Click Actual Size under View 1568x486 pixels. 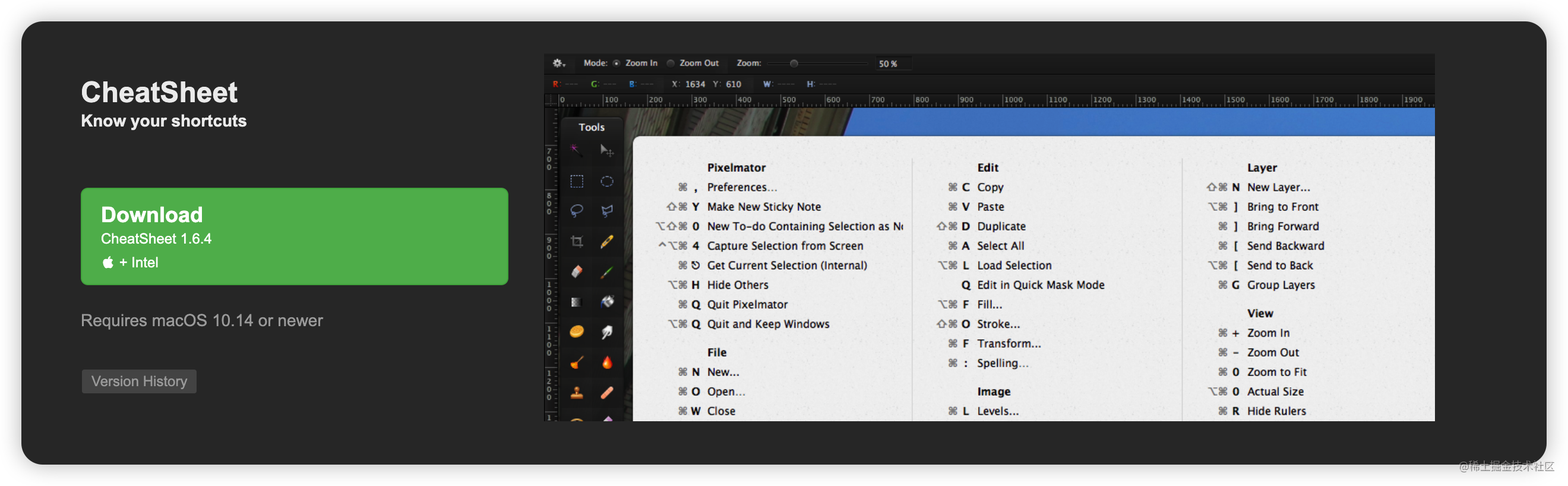pyautogui.click(x=1275, y=391)
